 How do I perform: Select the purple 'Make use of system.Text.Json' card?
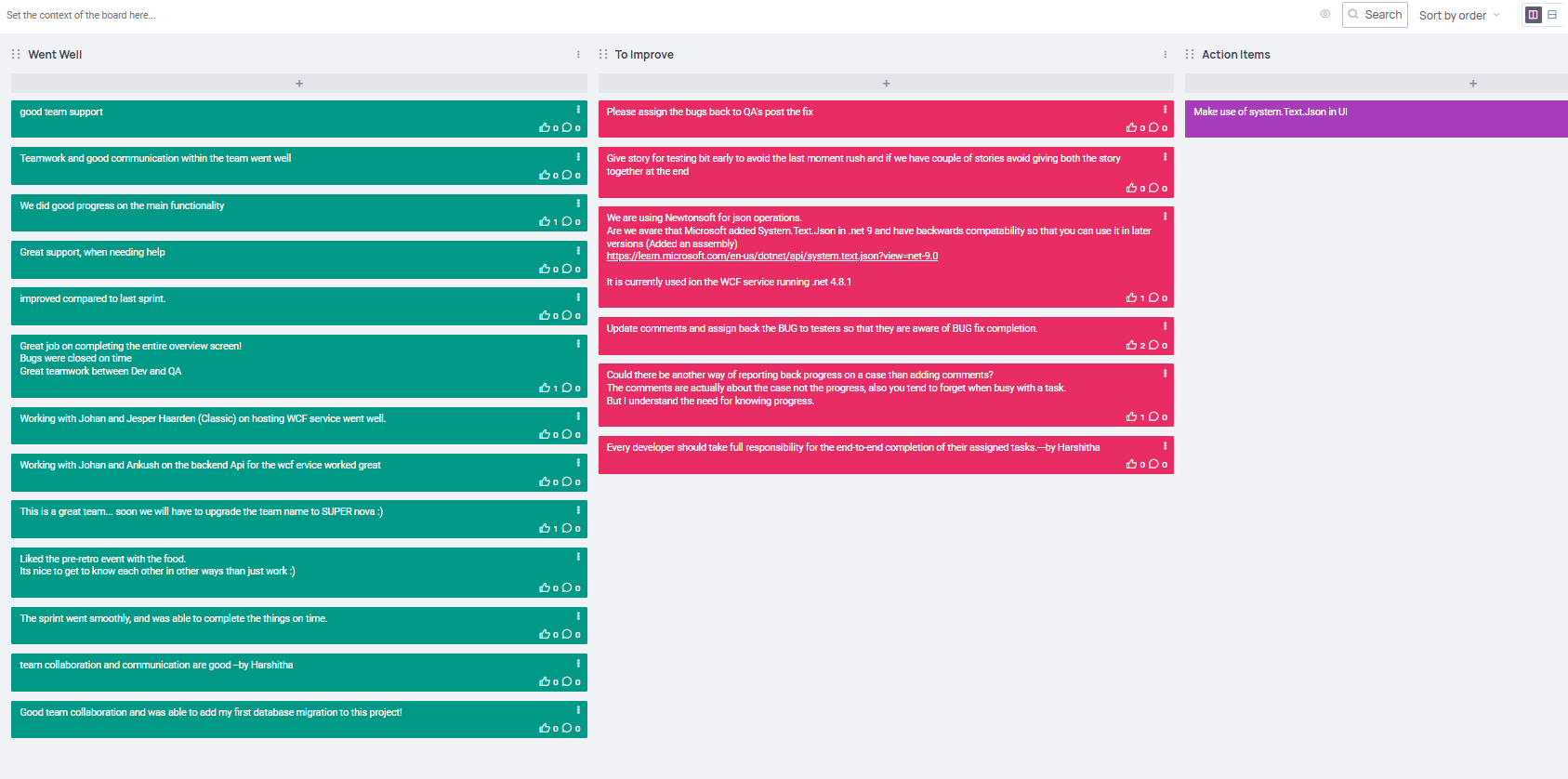[x=1377, y=119]
